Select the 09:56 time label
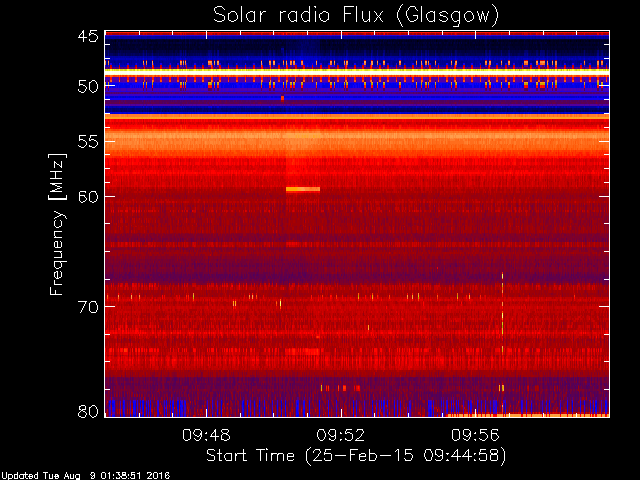 475,435
